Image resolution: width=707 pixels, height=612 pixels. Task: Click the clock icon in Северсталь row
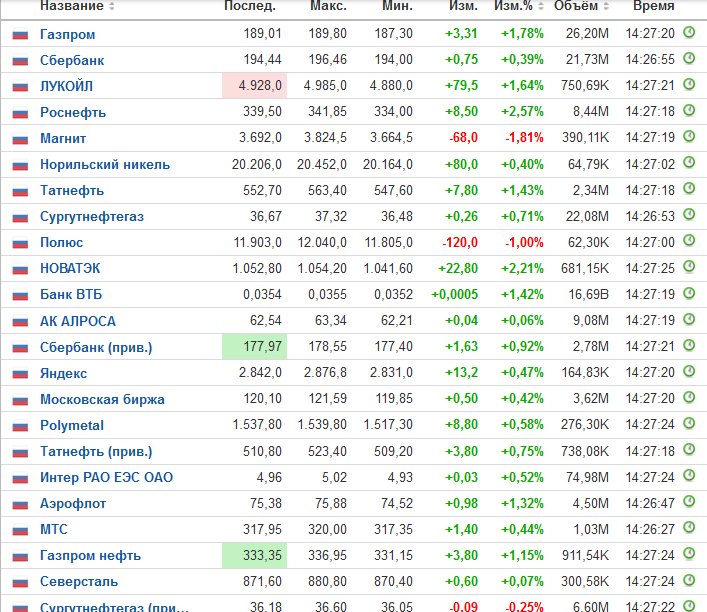click(x=689, y=580)
